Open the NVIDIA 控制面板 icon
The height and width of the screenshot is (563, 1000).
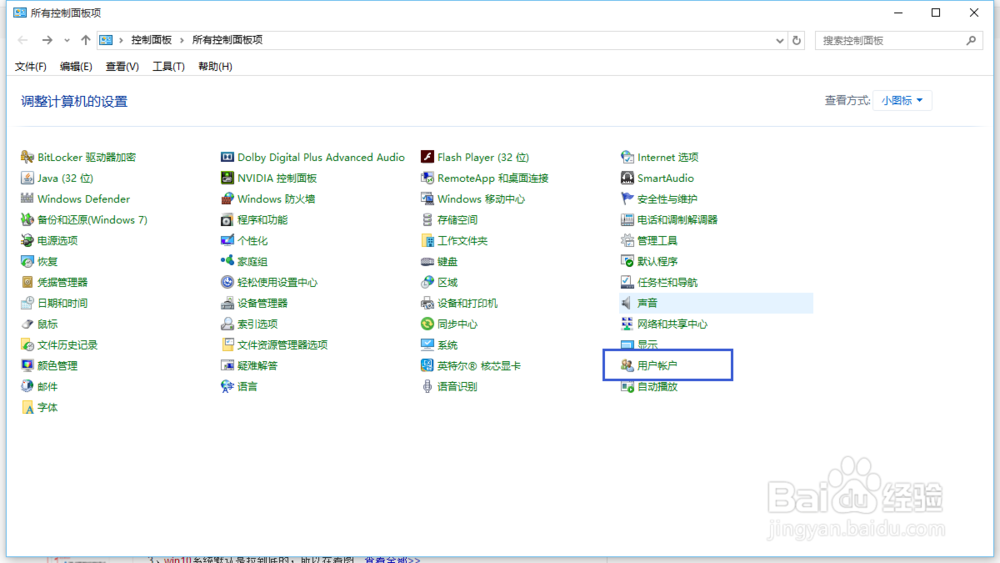click(227, 178)
